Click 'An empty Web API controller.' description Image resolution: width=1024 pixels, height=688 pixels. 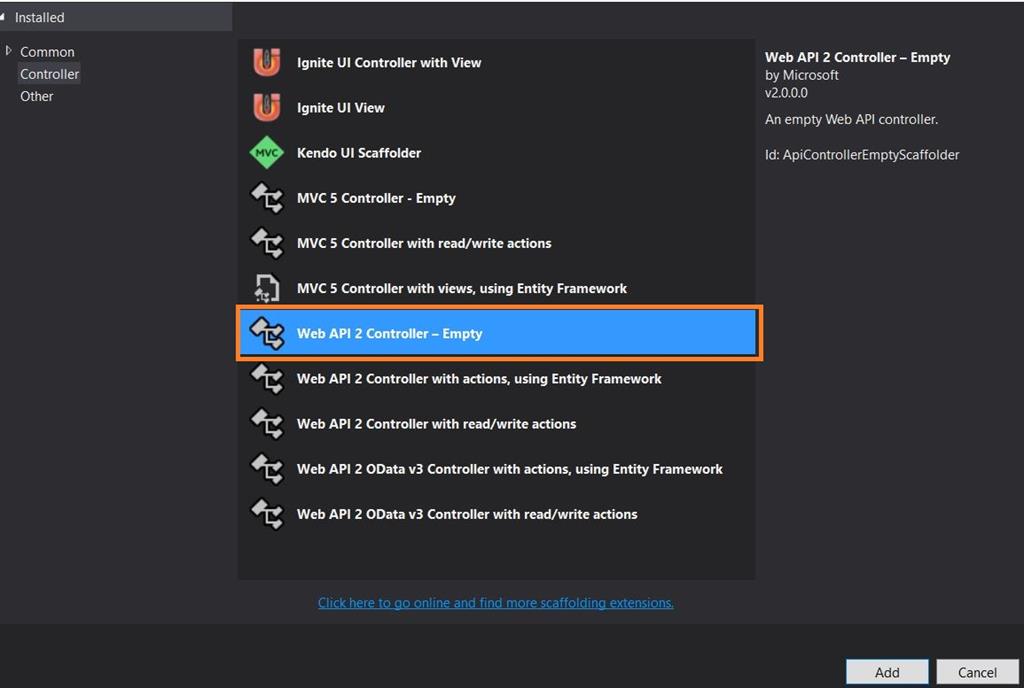pyautogui.click(x=852, y=119)
